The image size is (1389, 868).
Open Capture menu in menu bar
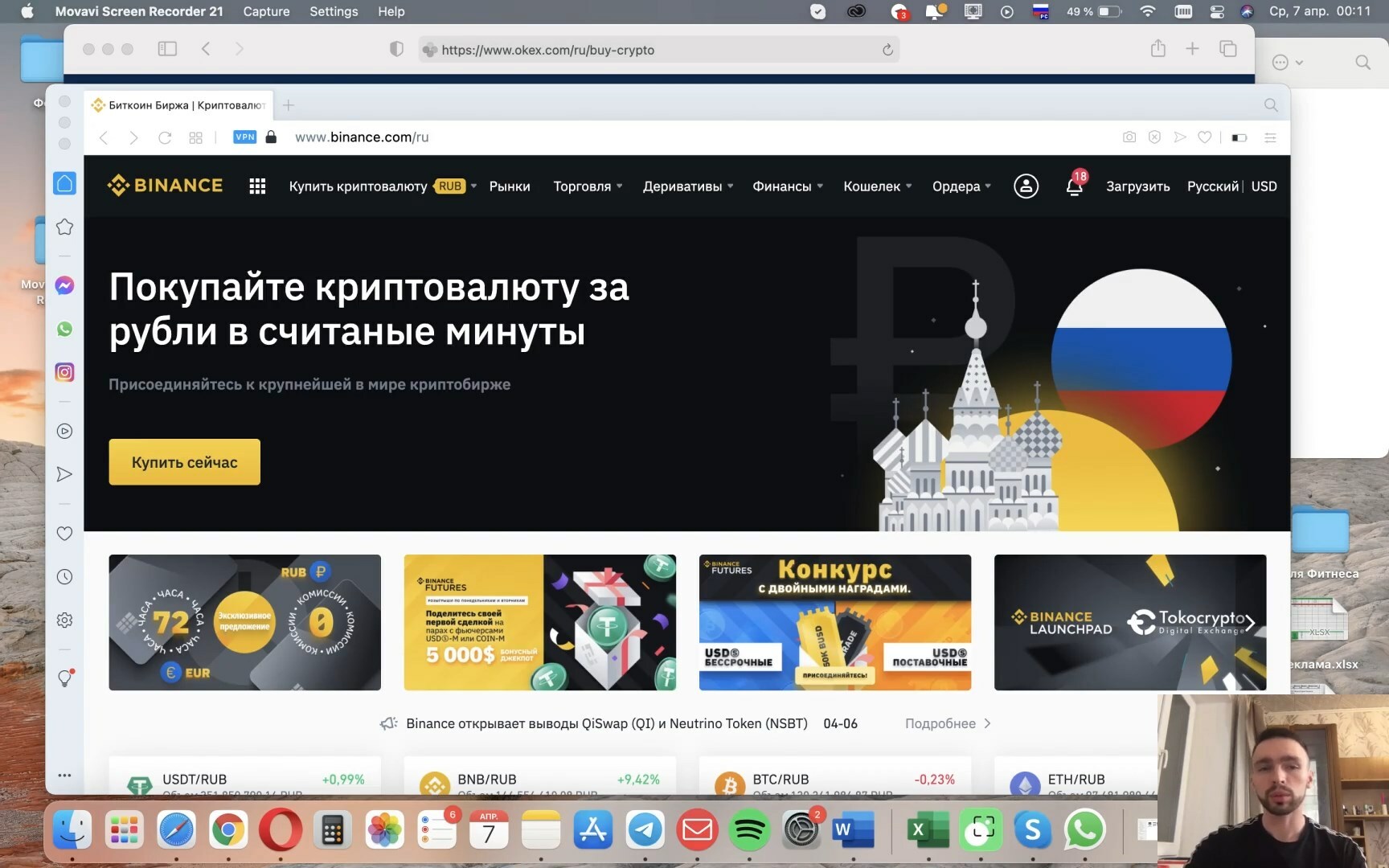266,11
